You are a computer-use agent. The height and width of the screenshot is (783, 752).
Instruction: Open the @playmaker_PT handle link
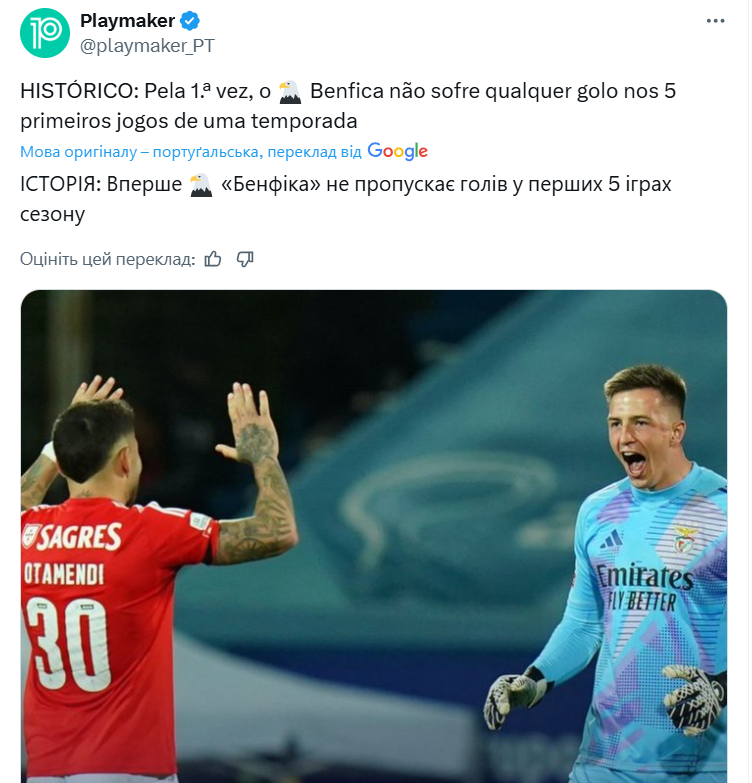coord(147,46)
